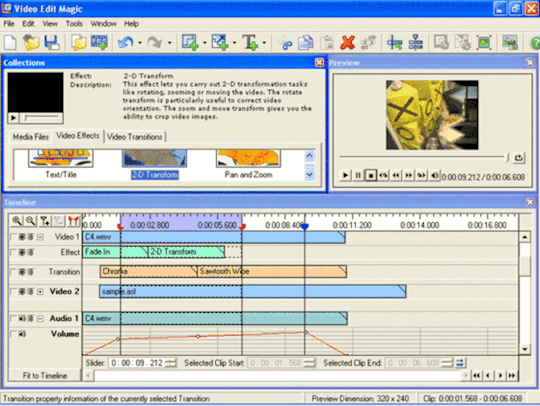Stop playback in the Preview panel
Image resolution: width=540 pixels, height=406 pixels.
[371, 176]
